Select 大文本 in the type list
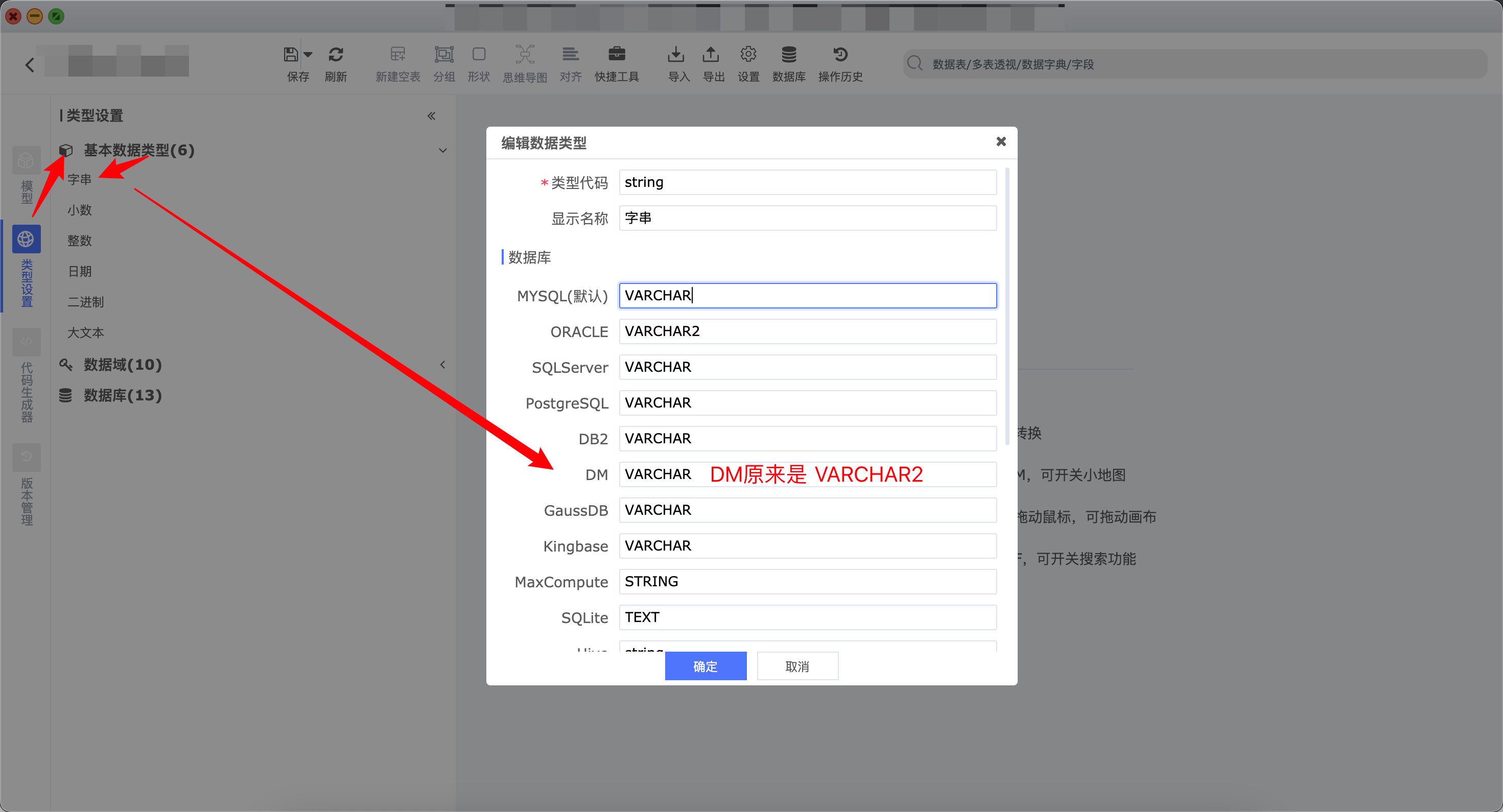This screenshot has height=812, width=1503. coord(86,332)
